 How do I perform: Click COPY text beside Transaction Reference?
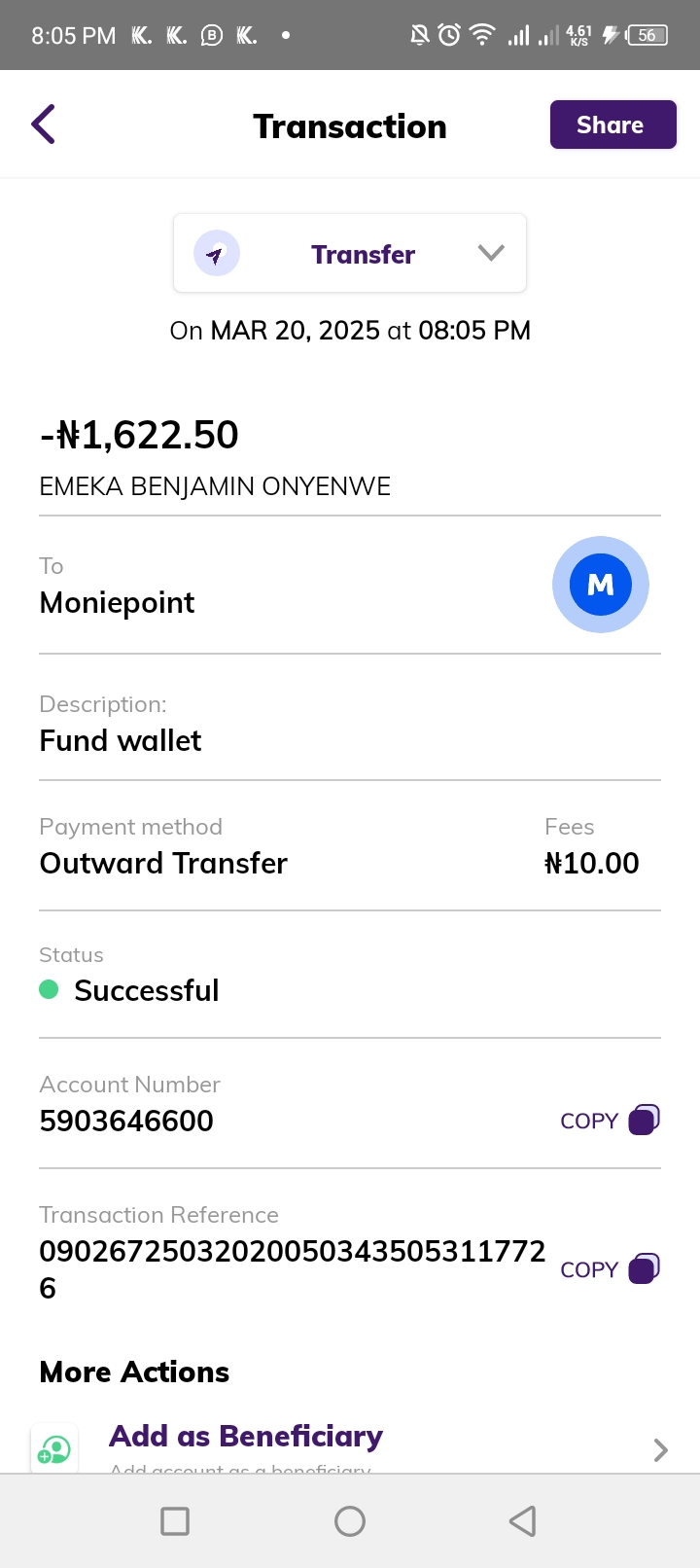tap(589, 1270)
